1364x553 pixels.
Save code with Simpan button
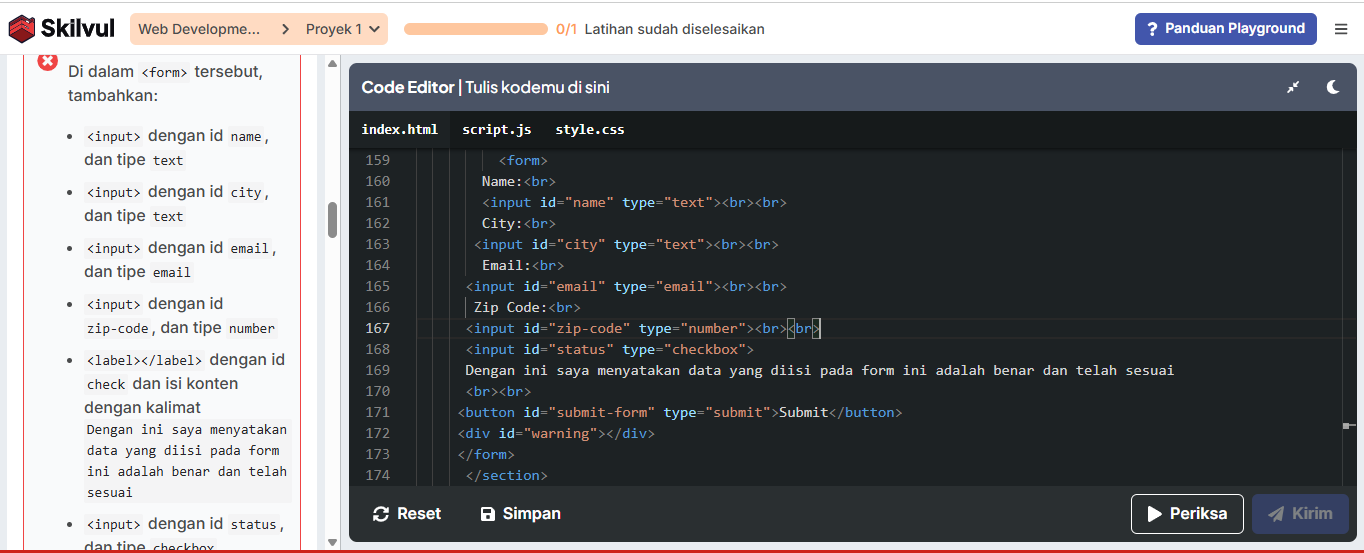point(520,514)
